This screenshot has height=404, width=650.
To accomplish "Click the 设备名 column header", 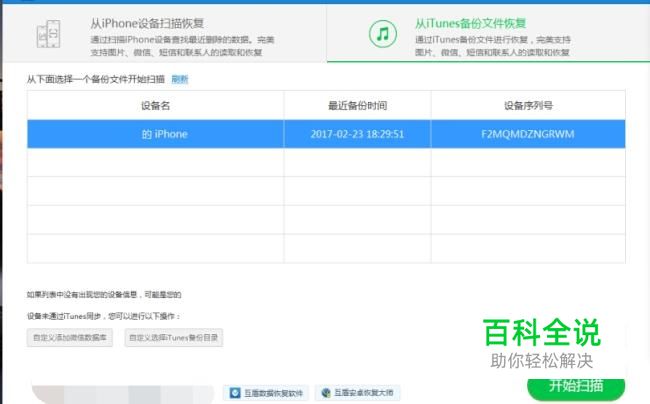I will pos(155,106).
